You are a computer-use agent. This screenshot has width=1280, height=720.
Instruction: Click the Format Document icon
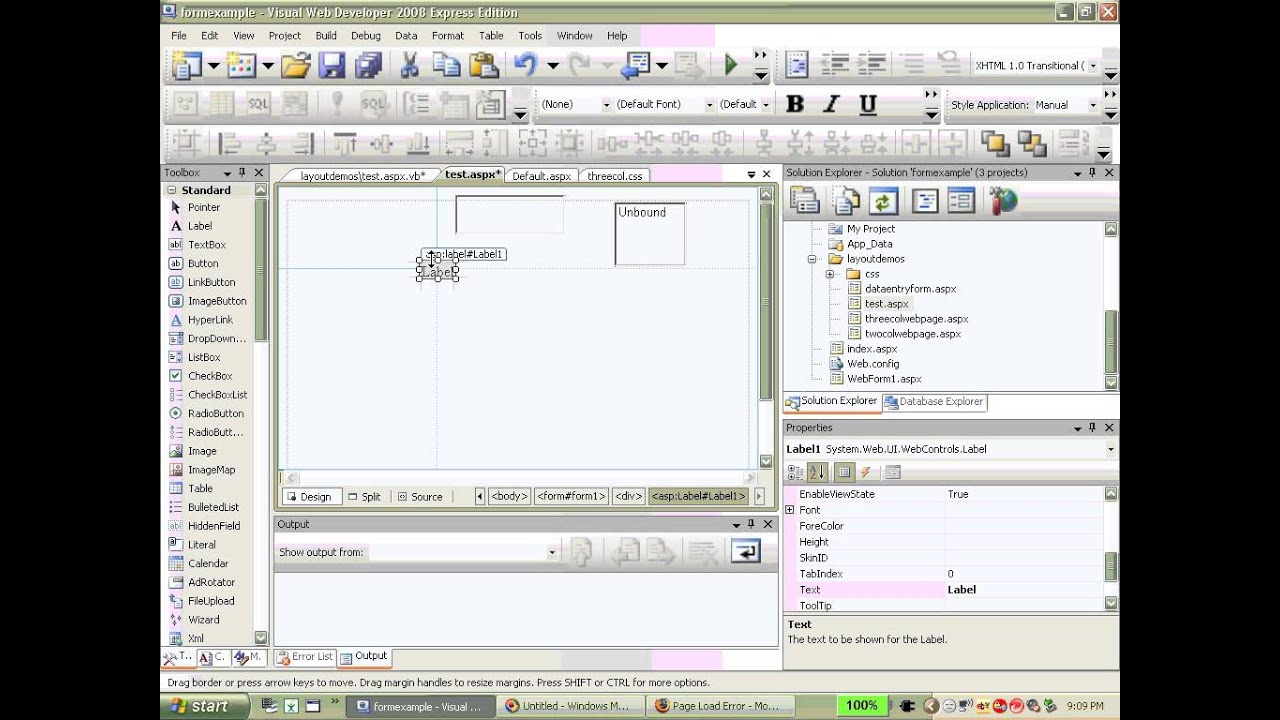pyautogui.click(x=797, y=66)
